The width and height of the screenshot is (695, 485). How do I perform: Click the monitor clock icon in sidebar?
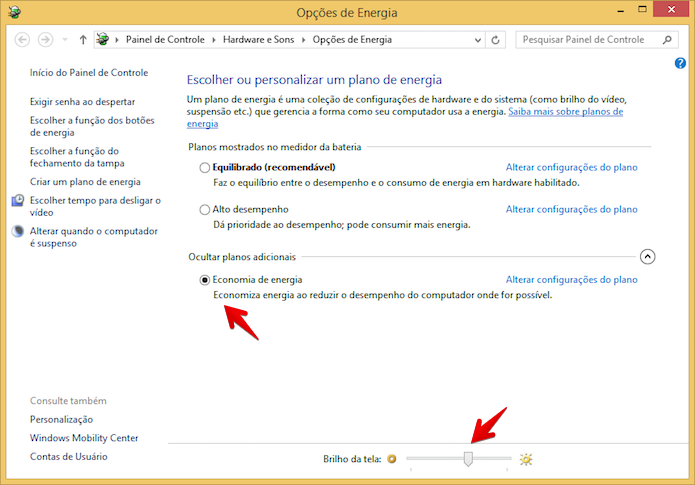18,200
